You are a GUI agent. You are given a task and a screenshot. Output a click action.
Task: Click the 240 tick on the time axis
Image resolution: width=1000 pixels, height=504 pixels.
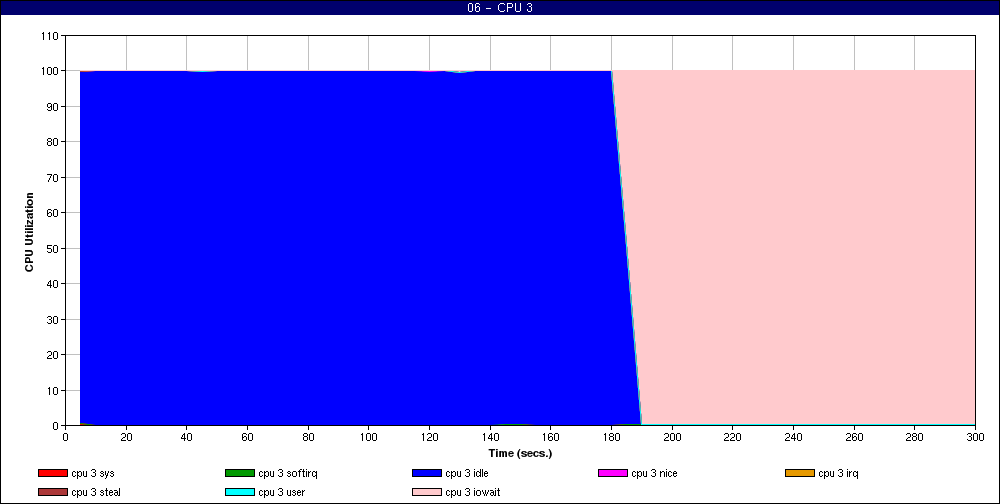(793, 438)
